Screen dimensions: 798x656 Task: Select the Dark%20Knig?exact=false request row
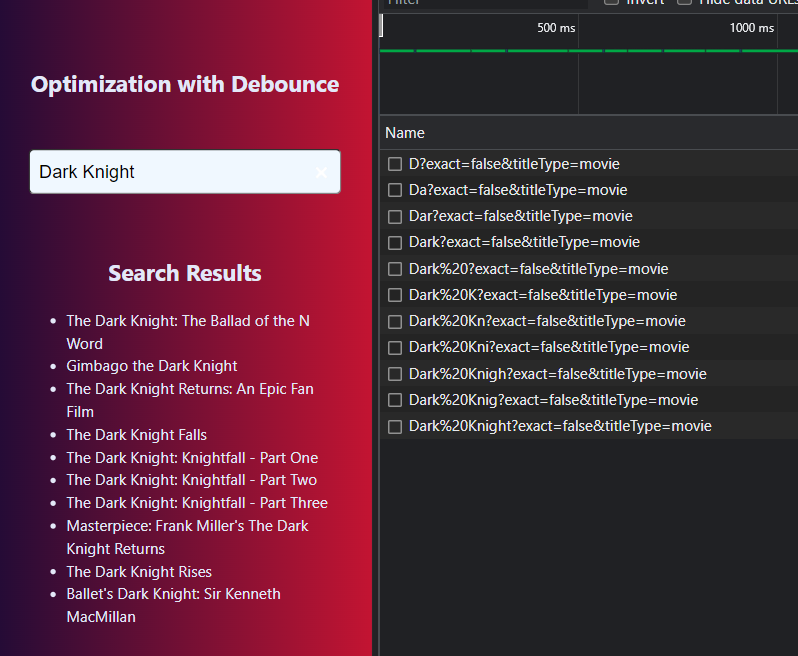589,400
